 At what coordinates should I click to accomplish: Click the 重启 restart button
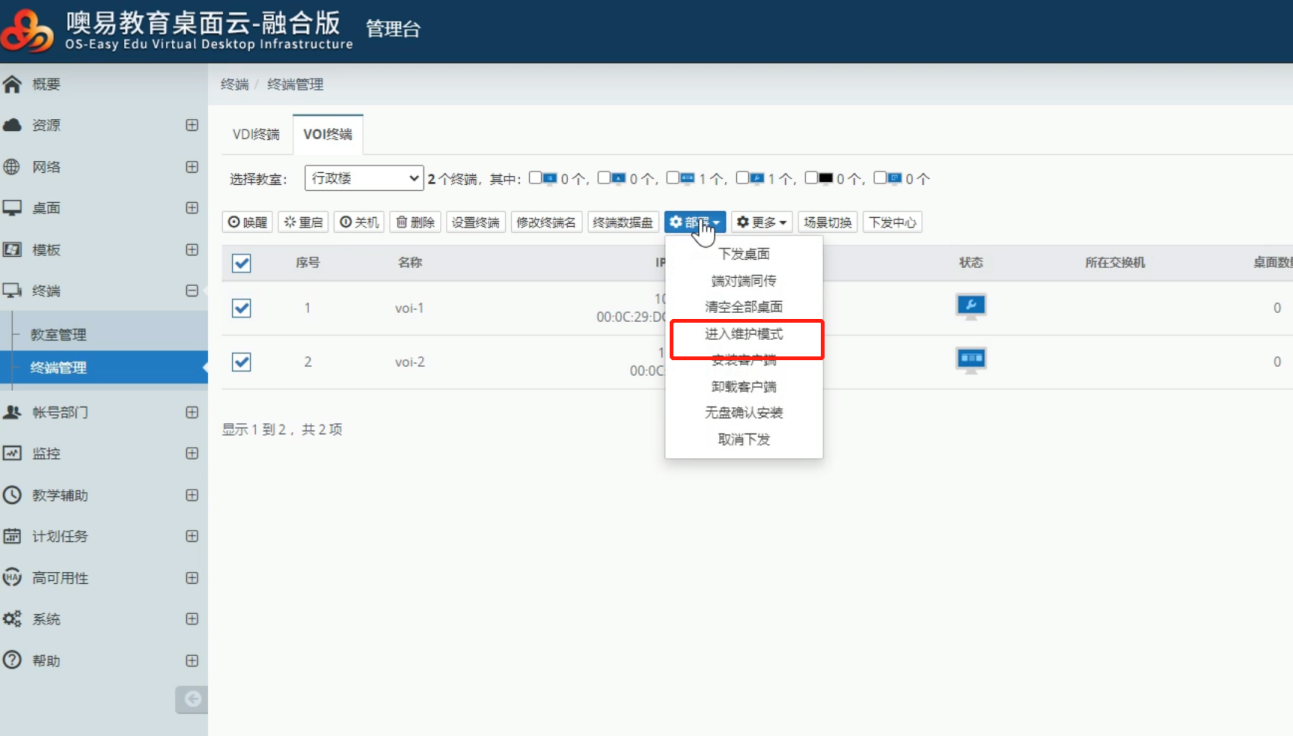(x=303, y=222)
